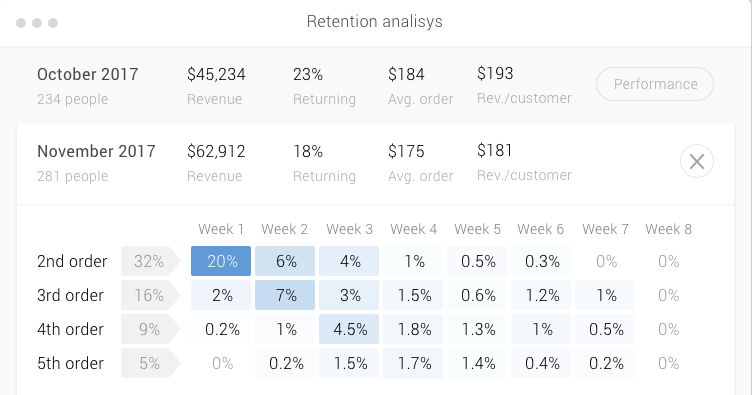The image size is (752, 395).
Task: Click the 7% Week 2 3rd order cell
Action: [x=285, y=295]
